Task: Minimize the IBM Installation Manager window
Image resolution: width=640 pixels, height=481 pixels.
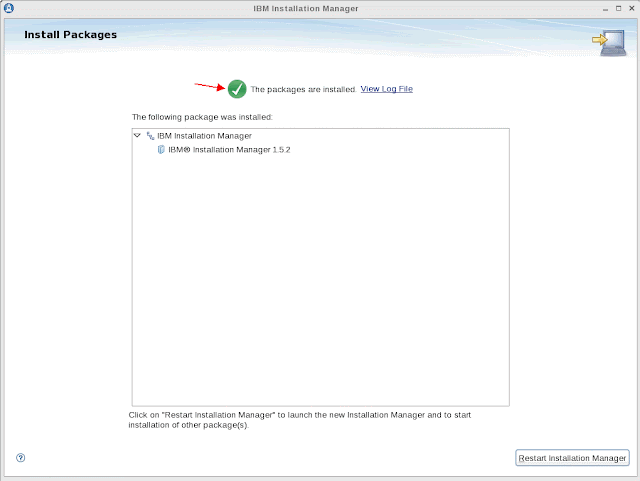Action: pyautogui.click(x=605, y=9)
